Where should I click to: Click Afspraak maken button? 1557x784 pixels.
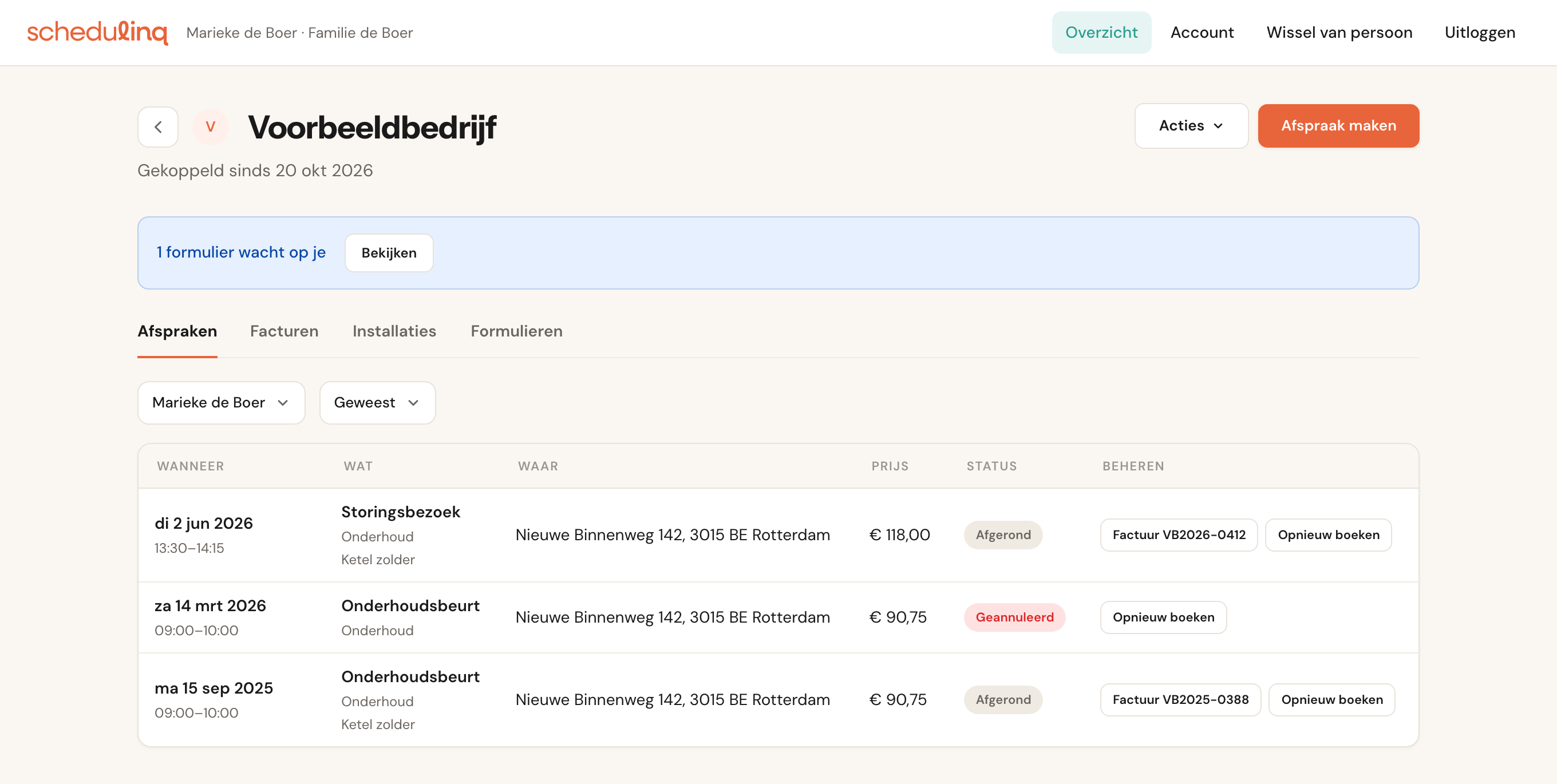coord(1338,126)
